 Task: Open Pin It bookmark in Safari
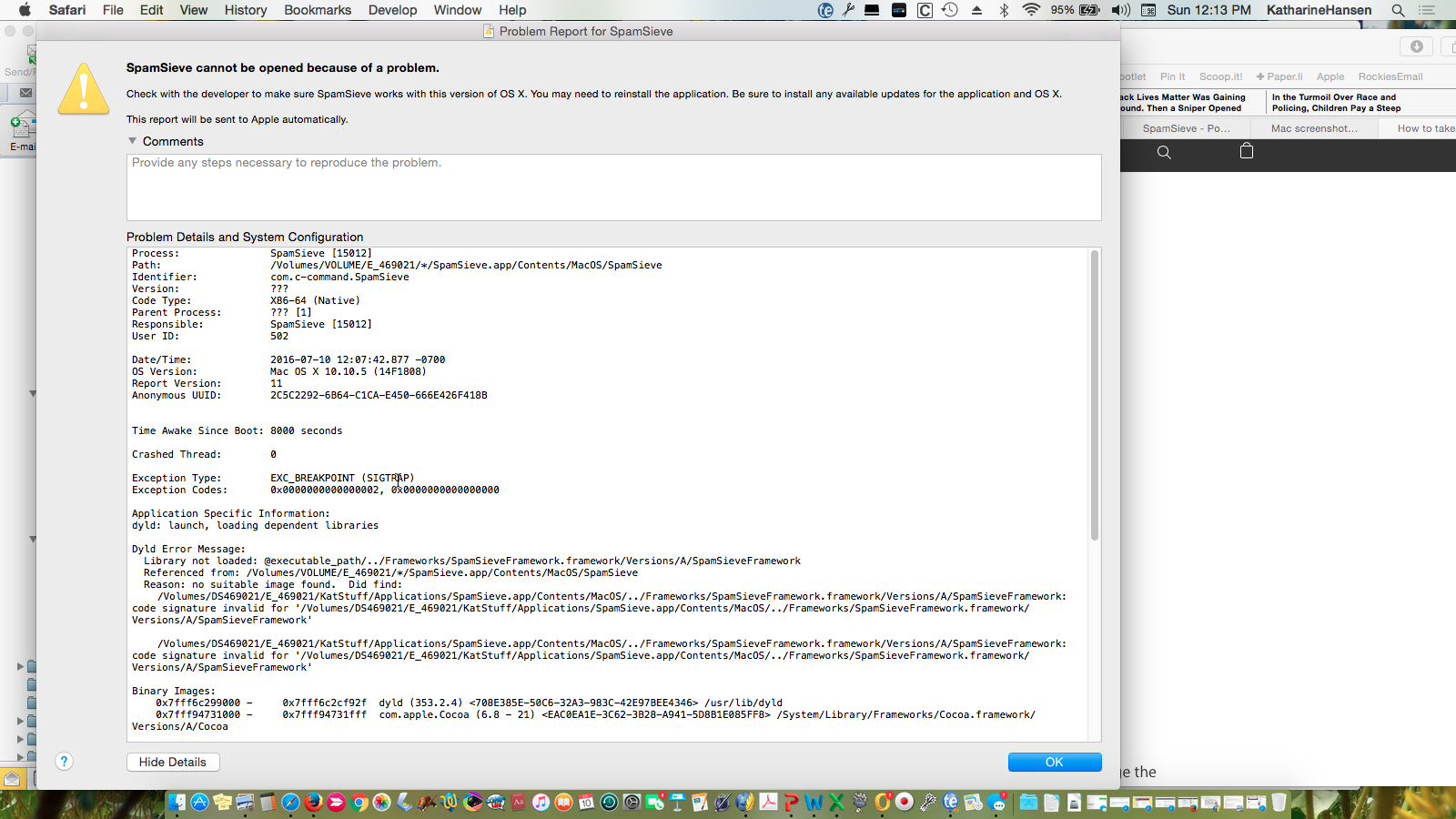pyautogui.click(x=1172, y=76)
